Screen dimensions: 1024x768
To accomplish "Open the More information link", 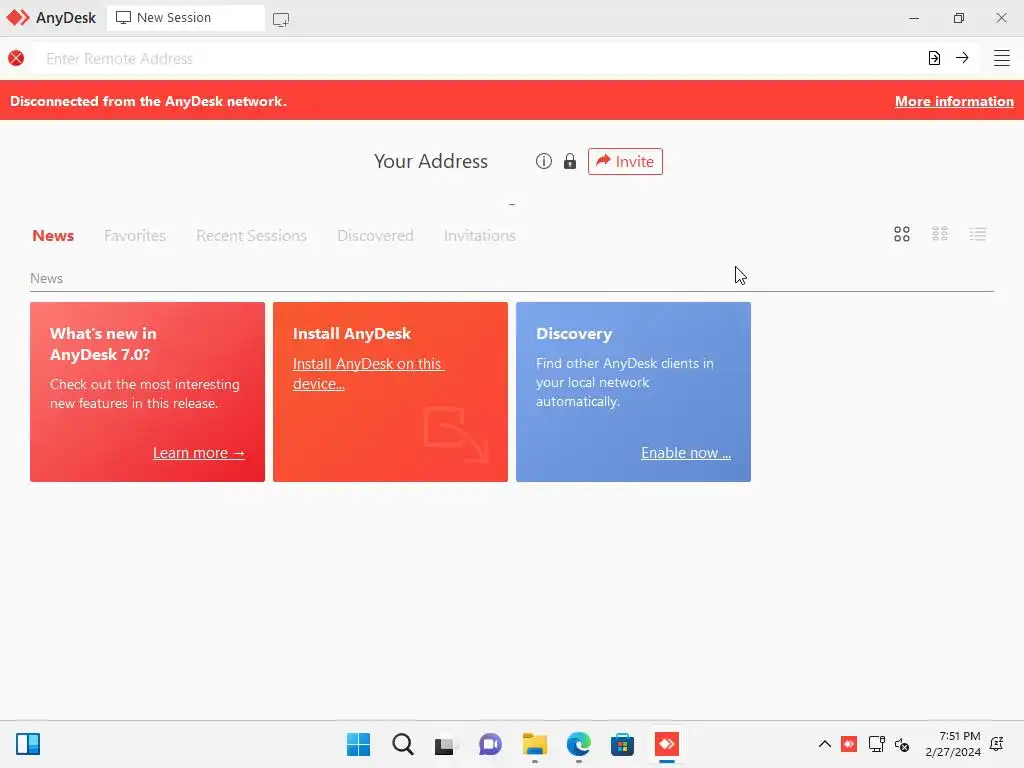I will click(954, 101).
